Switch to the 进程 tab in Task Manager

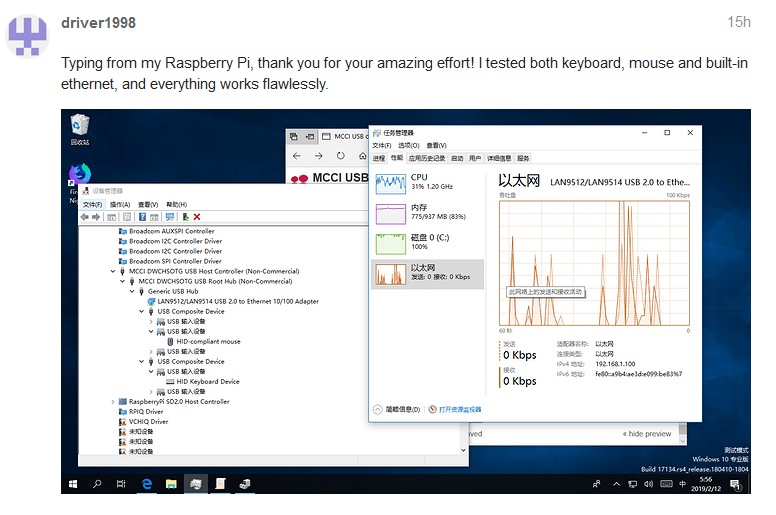[x=379, y=158]
